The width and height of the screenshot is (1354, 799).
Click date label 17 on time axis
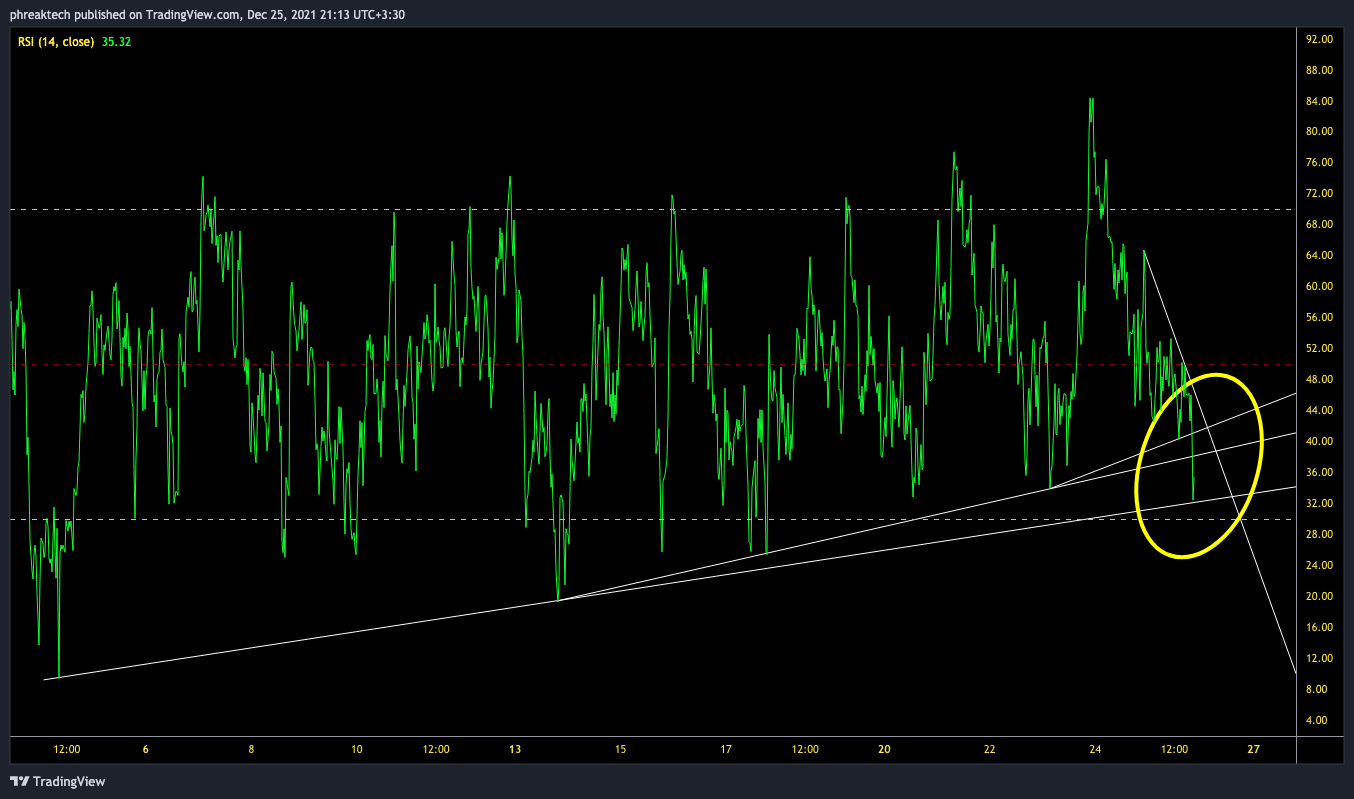pos(726,749)
